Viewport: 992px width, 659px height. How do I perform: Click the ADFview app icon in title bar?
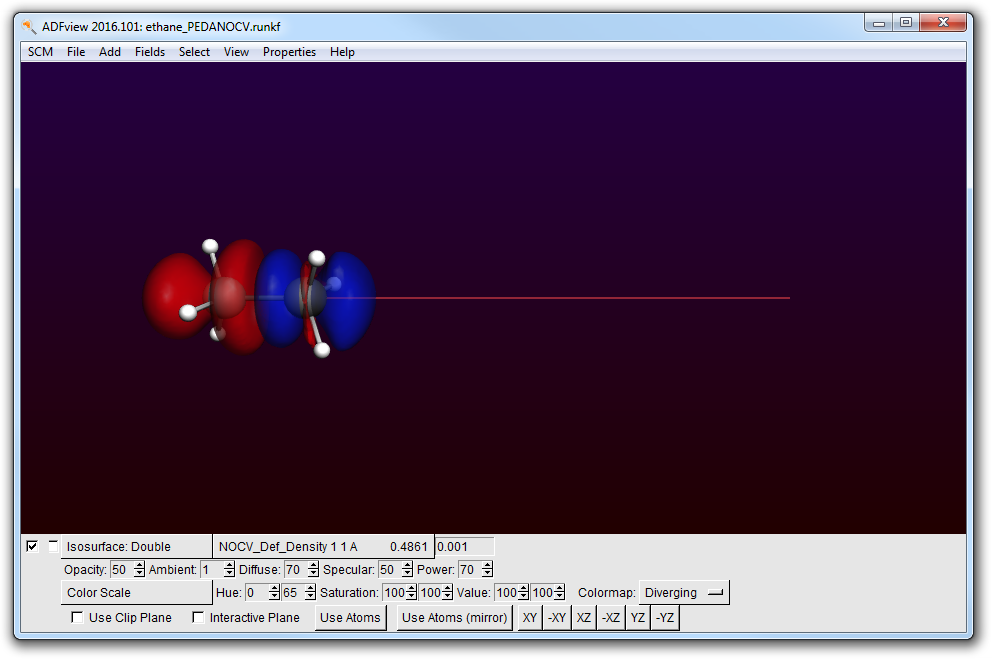(x=29, y=27)
